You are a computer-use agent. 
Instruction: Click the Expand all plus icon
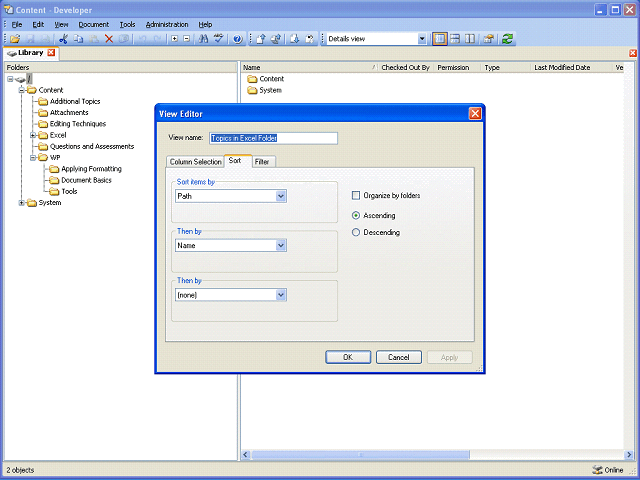[175, 39]
